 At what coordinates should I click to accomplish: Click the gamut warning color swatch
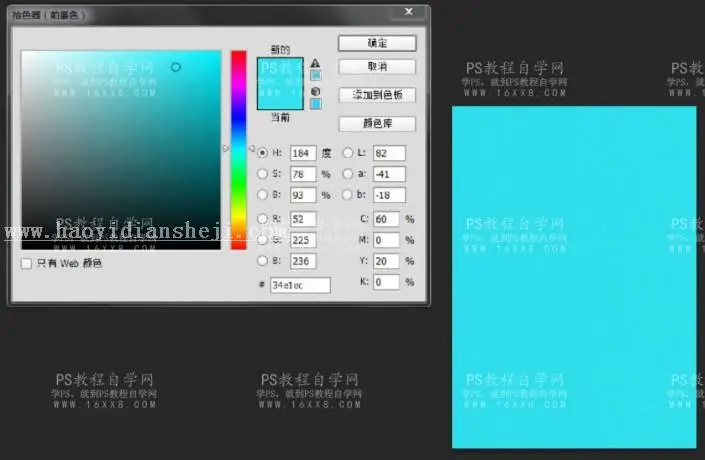click(316, 75)
